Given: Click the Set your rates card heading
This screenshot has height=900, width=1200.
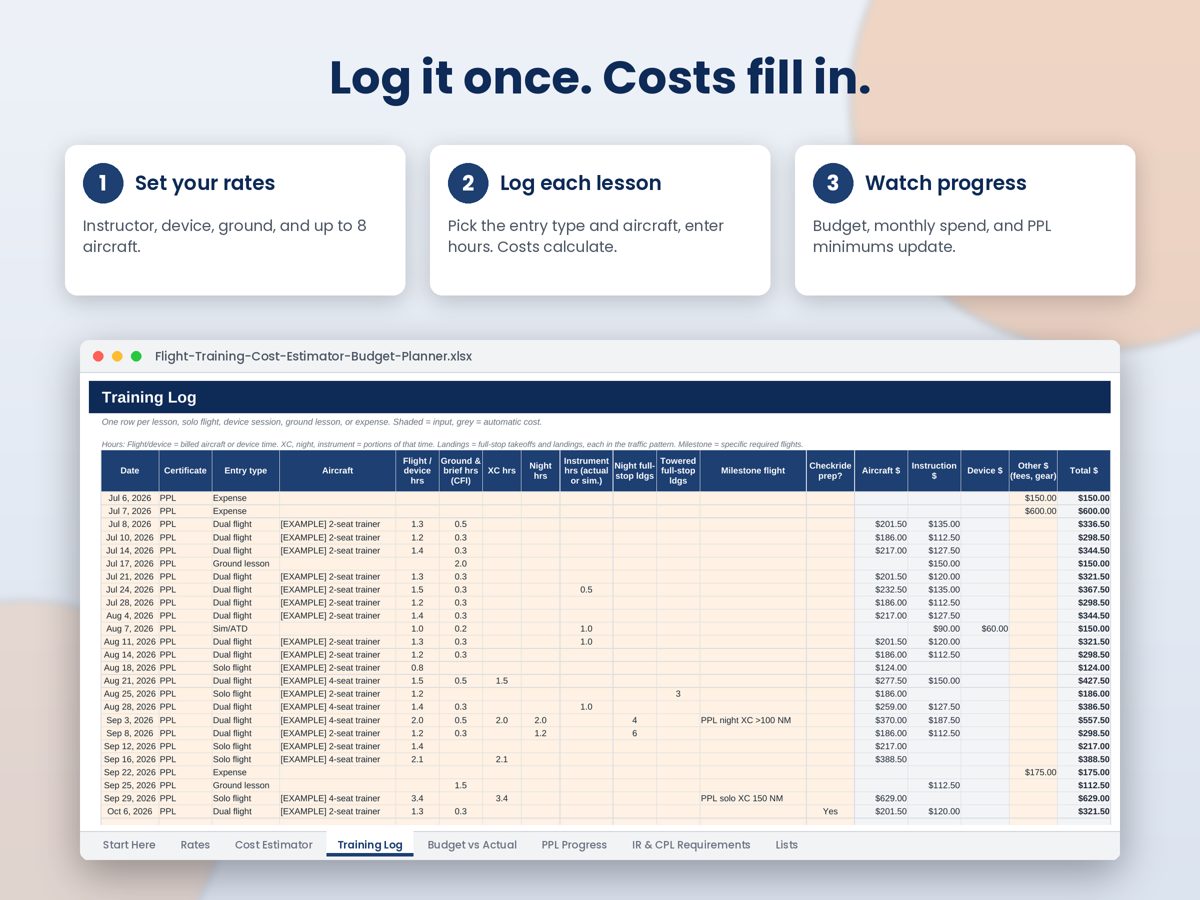Looking at the screenshot, I should [x=205, y=183].
